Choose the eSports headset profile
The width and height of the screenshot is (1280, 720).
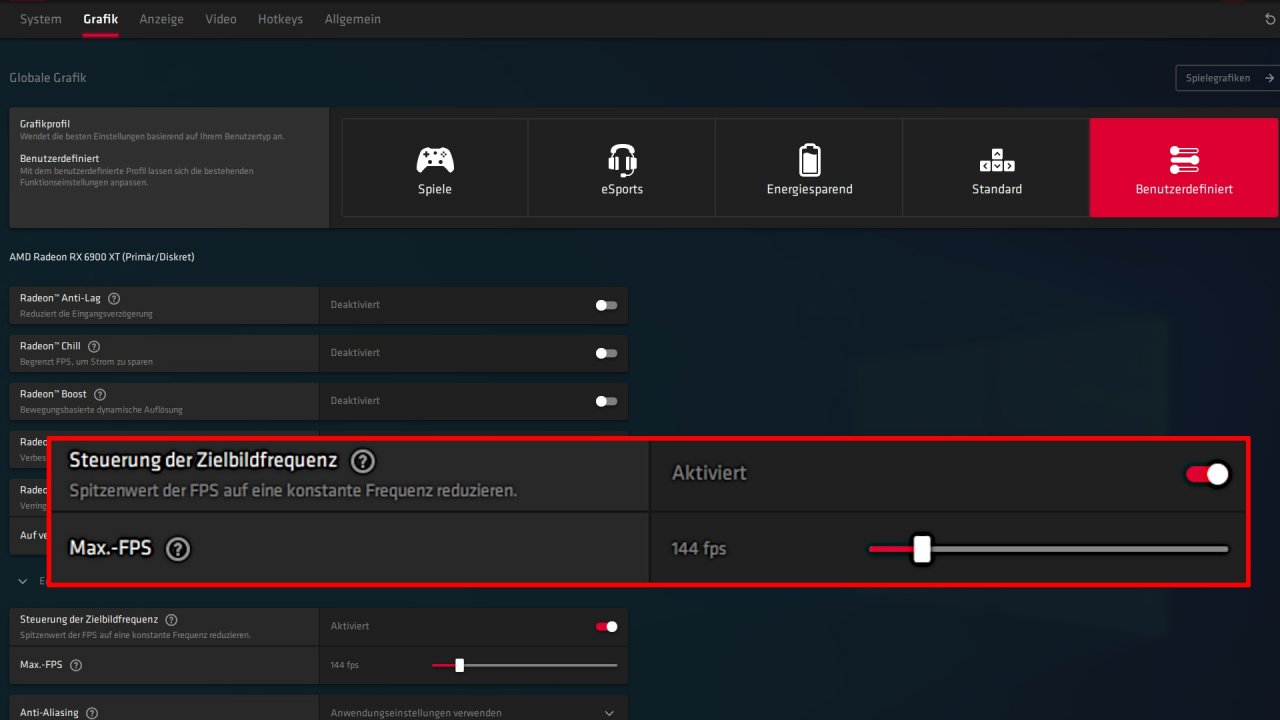622,168
